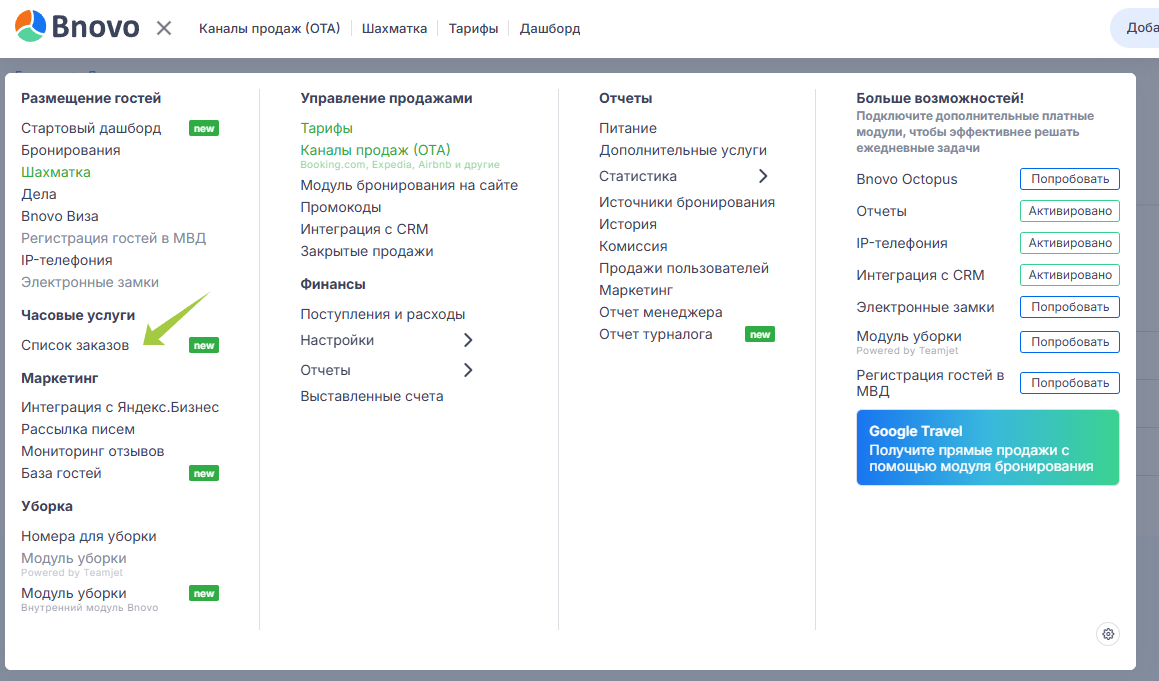Open Поступления и расходы
The image size is (1159, 681).
(x=382, y=314)
